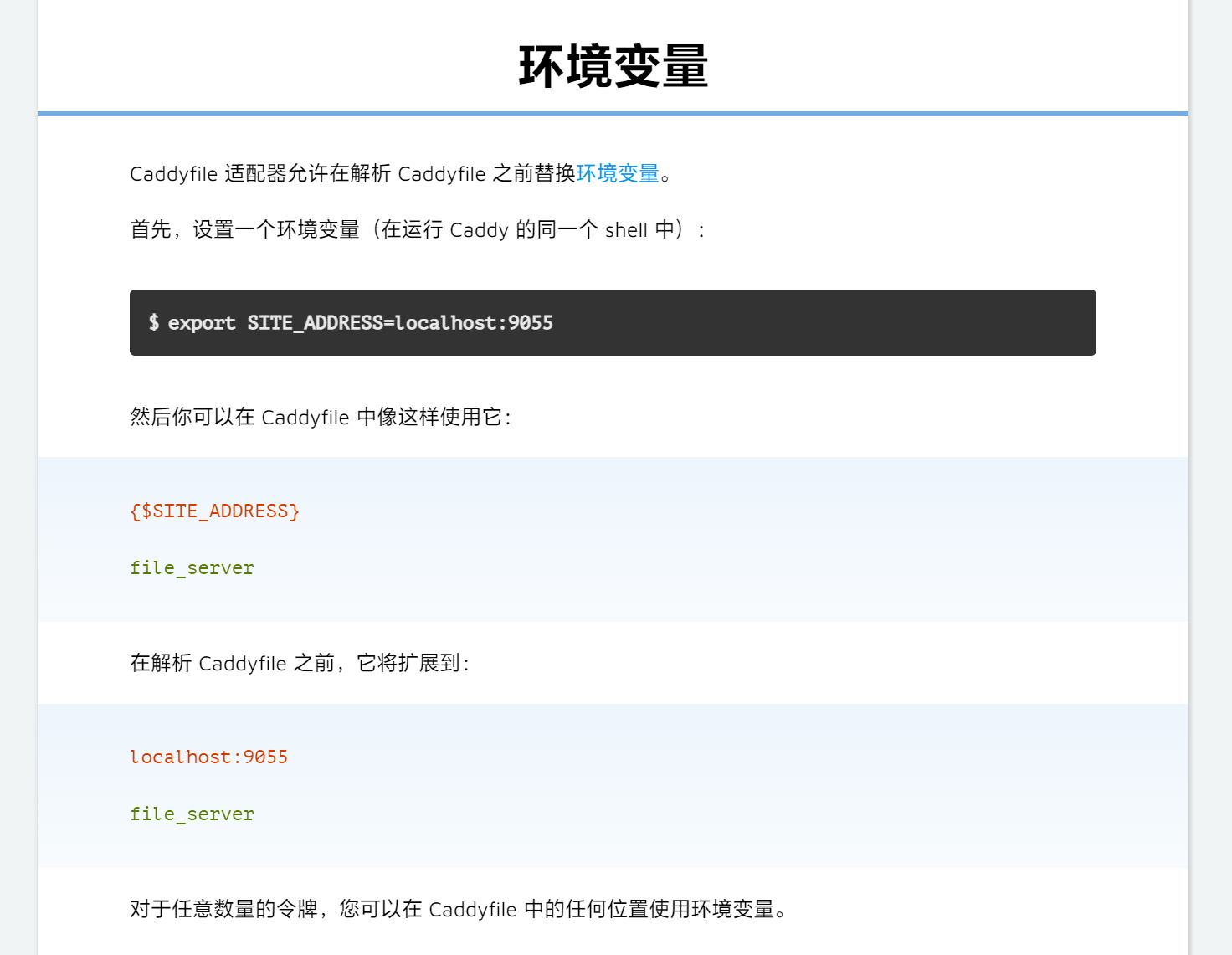
Task: Open the blue 环境变量 hyperlink
Action: [x=618, y=173]
